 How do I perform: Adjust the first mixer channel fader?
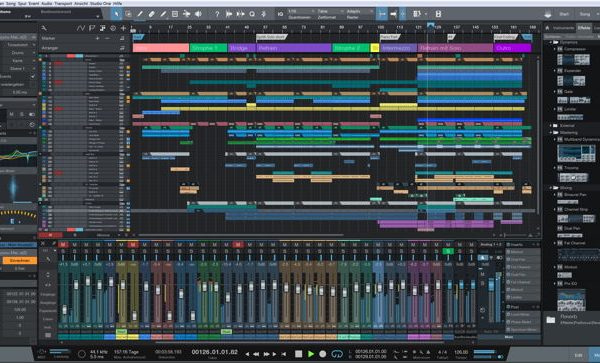pyautogui.click(x=64, y=309)
